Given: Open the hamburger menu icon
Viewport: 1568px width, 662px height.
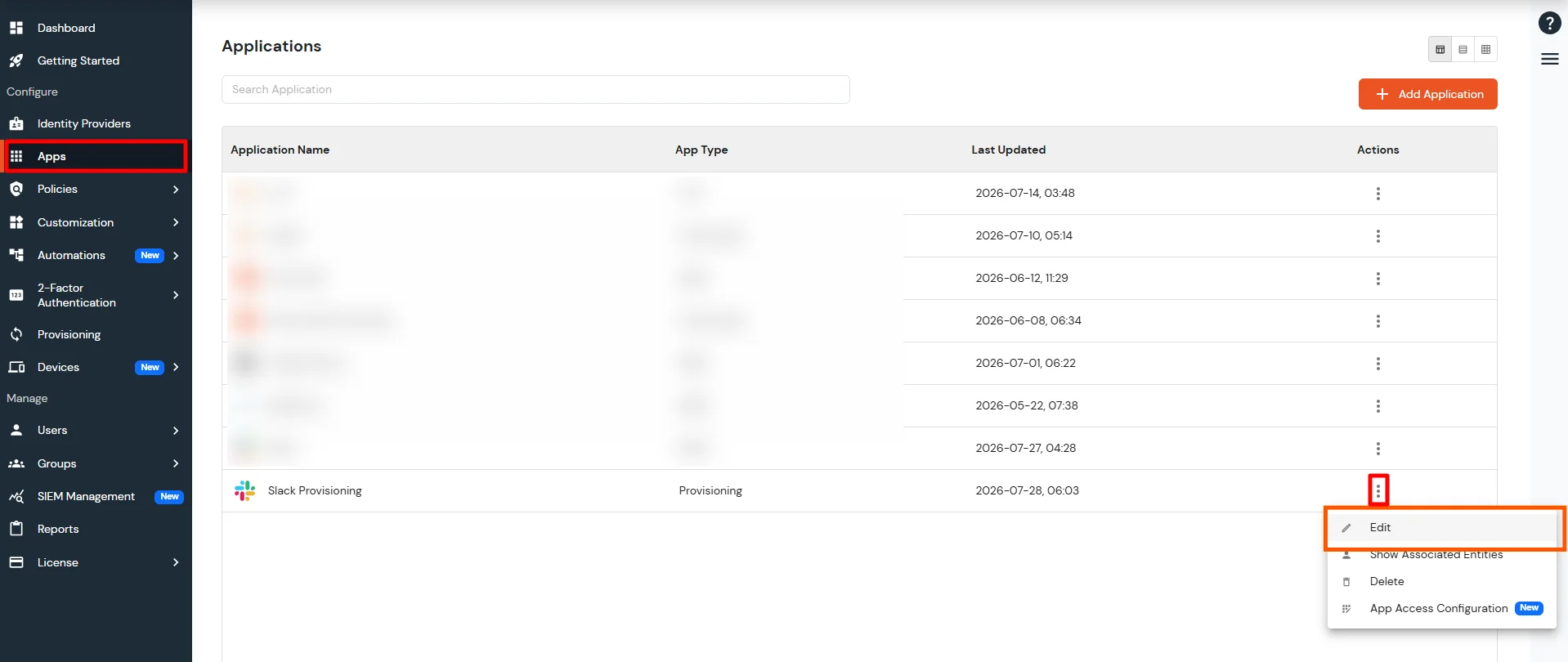Looking at the screenshot, I should (x=1549, y=59).
